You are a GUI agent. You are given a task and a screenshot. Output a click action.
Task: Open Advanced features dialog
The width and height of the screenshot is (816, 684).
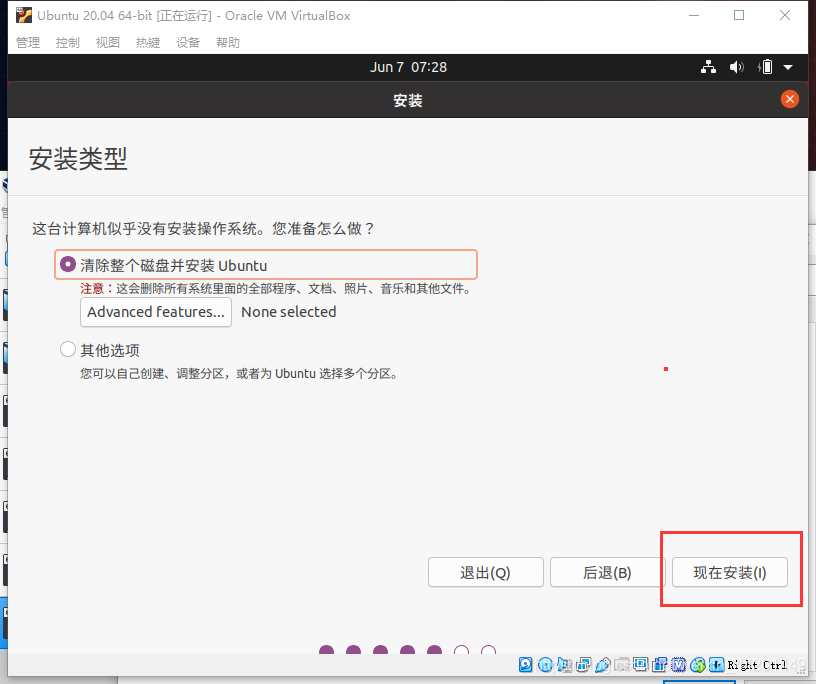[156, 312]
